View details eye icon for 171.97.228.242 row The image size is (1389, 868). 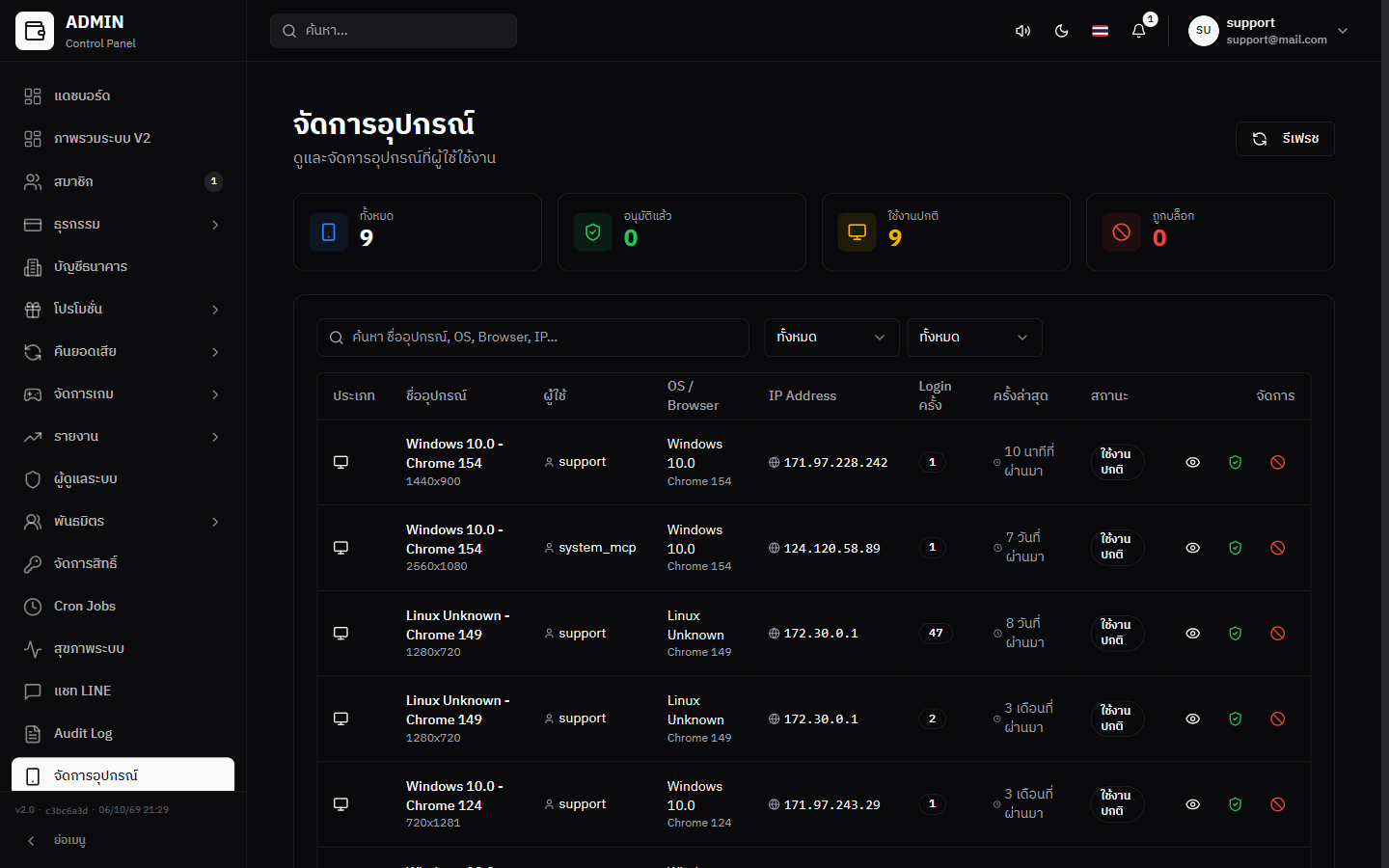(1192, 462)
